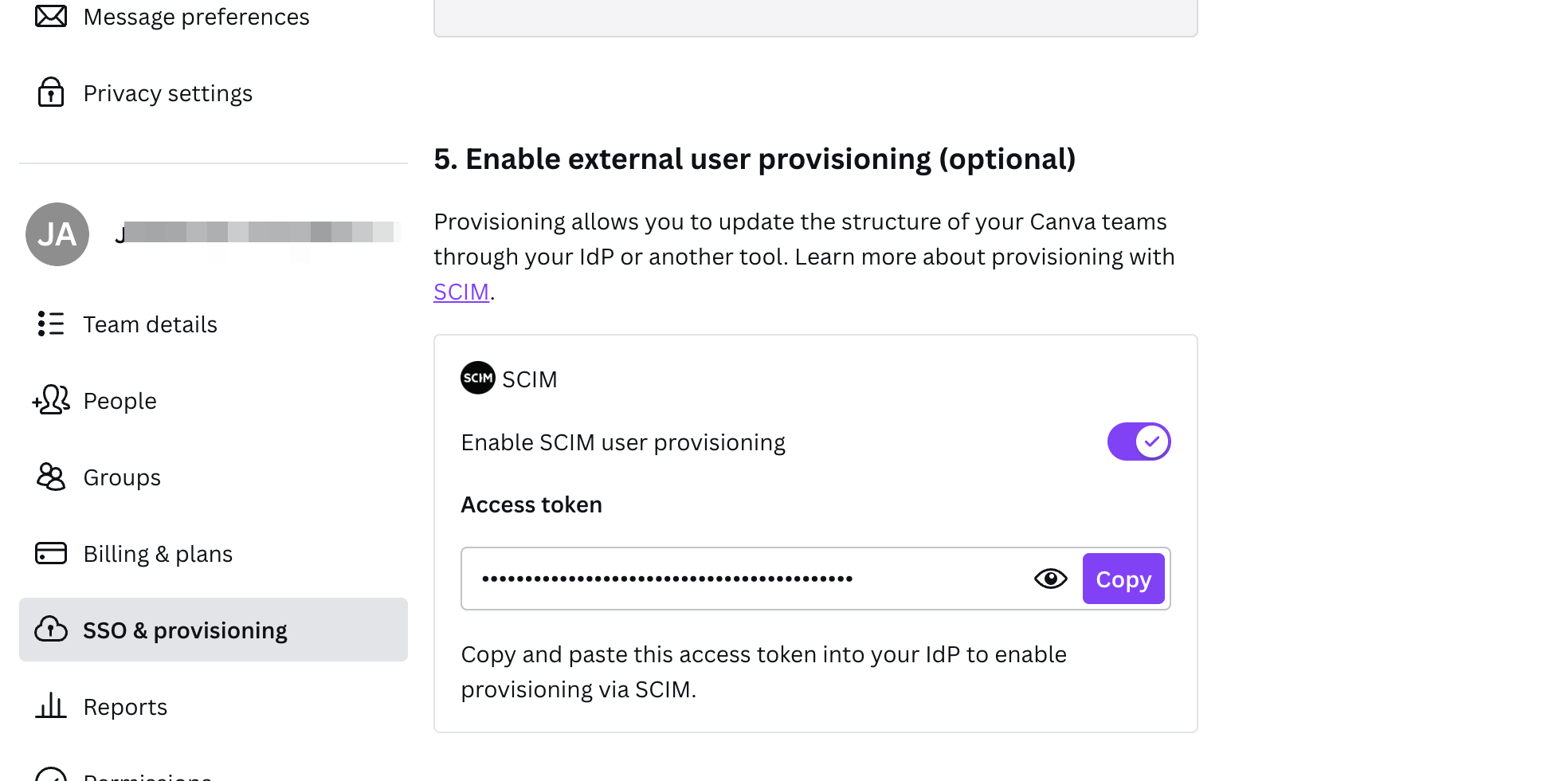Disable the SCIM user provisioning toggle
The height and width of the screenshot is (781, 1568).
pyautogui.click(x=1139, y=442)
